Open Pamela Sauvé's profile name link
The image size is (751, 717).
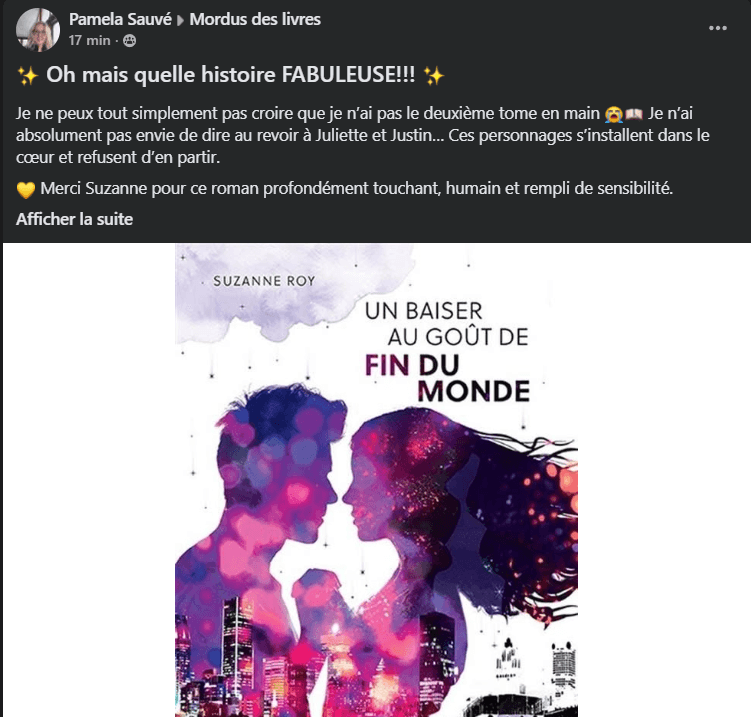(120, 19)
